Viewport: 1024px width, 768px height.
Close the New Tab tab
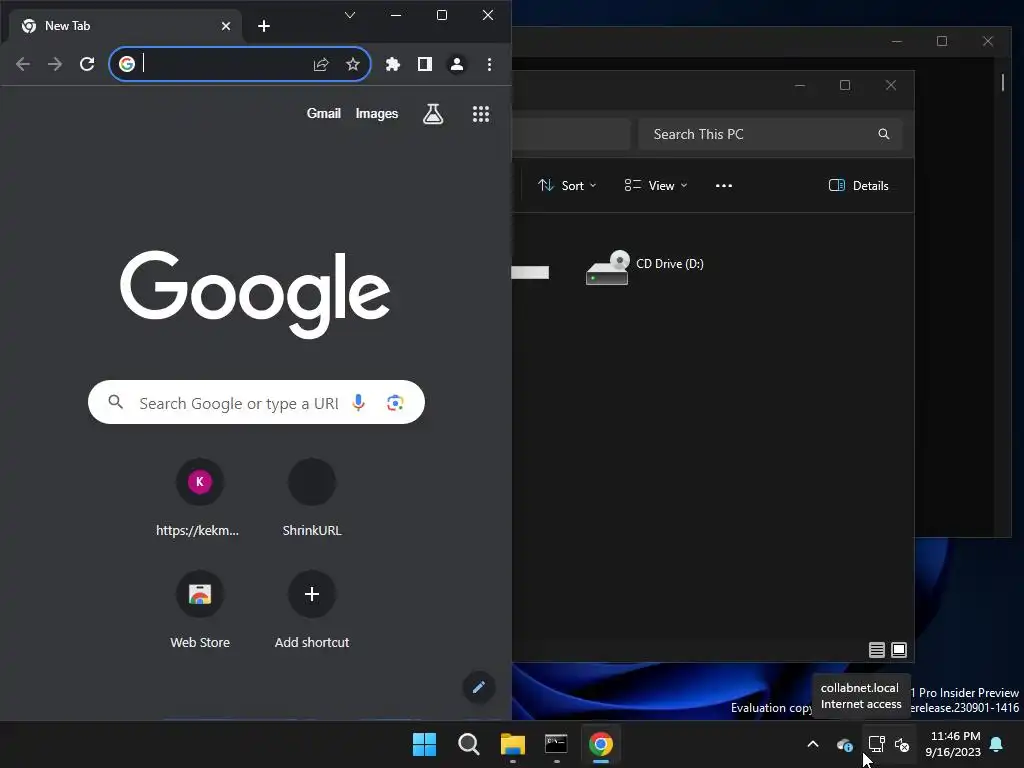tap(226, 26)
